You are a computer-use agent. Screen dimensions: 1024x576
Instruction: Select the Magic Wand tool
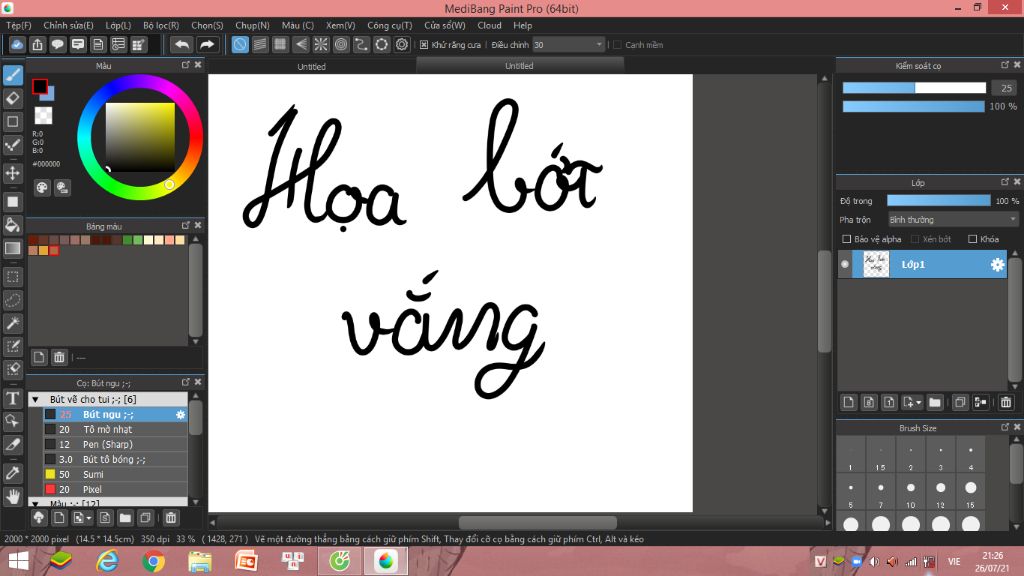pos(12,323)
